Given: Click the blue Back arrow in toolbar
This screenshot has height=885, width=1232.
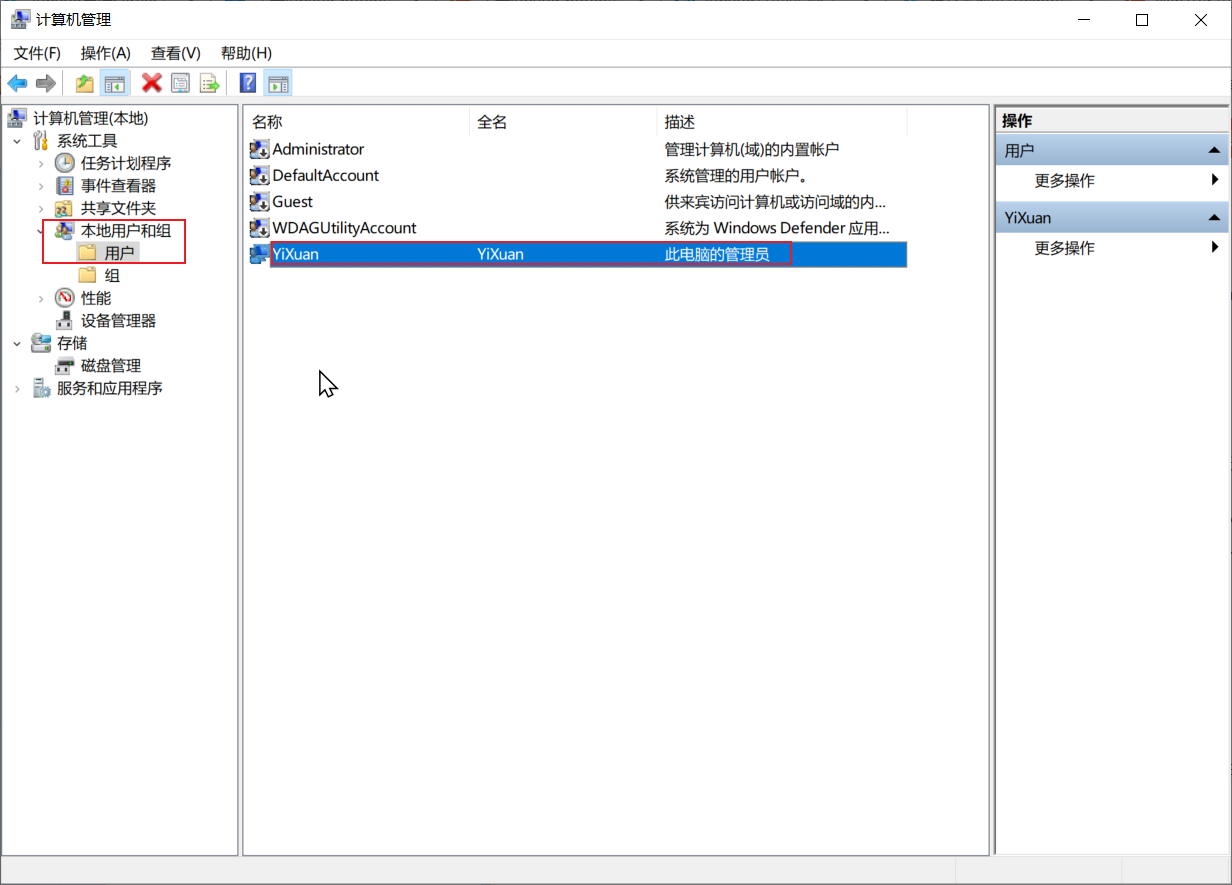Looking at the screenshot, I should tap(17, 83).
